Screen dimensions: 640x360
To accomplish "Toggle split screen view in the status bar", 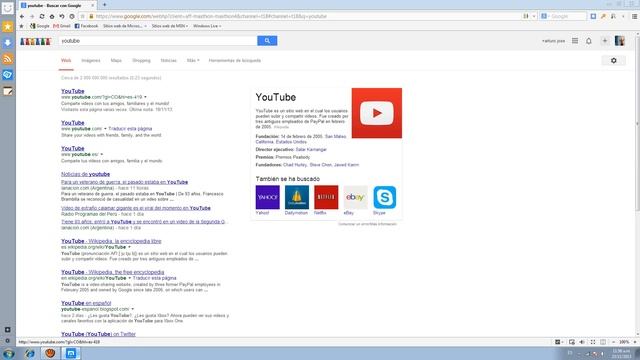I will [x=603, y=342].
